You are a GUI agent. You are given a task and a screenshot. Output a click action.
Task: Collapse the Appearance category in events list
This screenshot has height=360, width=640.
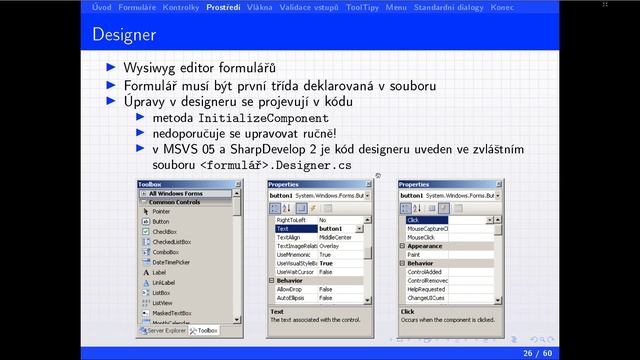click(x=402, y=246)
